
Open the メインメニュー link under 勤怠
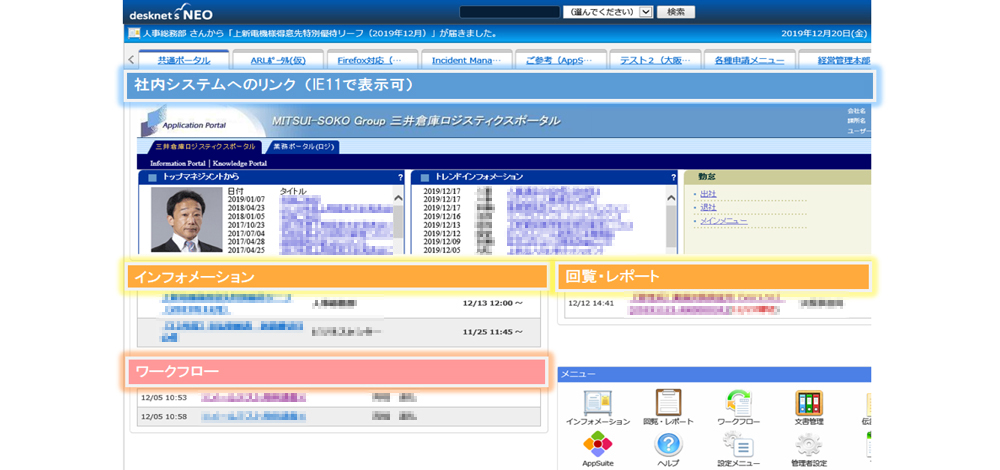click(x=723, y=221)
